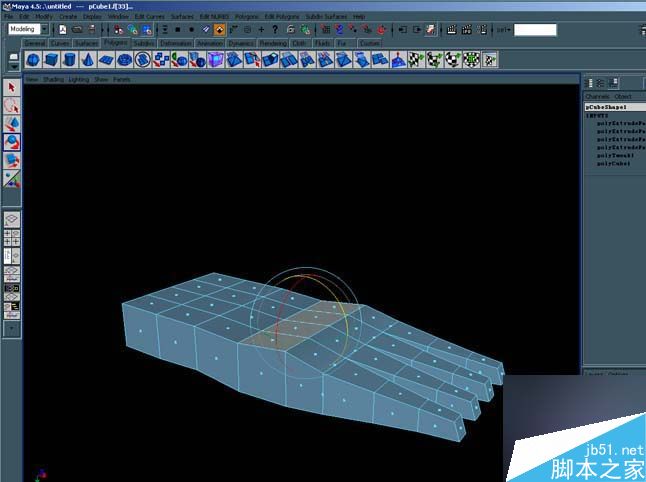Click the purple transparent cube shelf icon

click(x=215, y=60)
